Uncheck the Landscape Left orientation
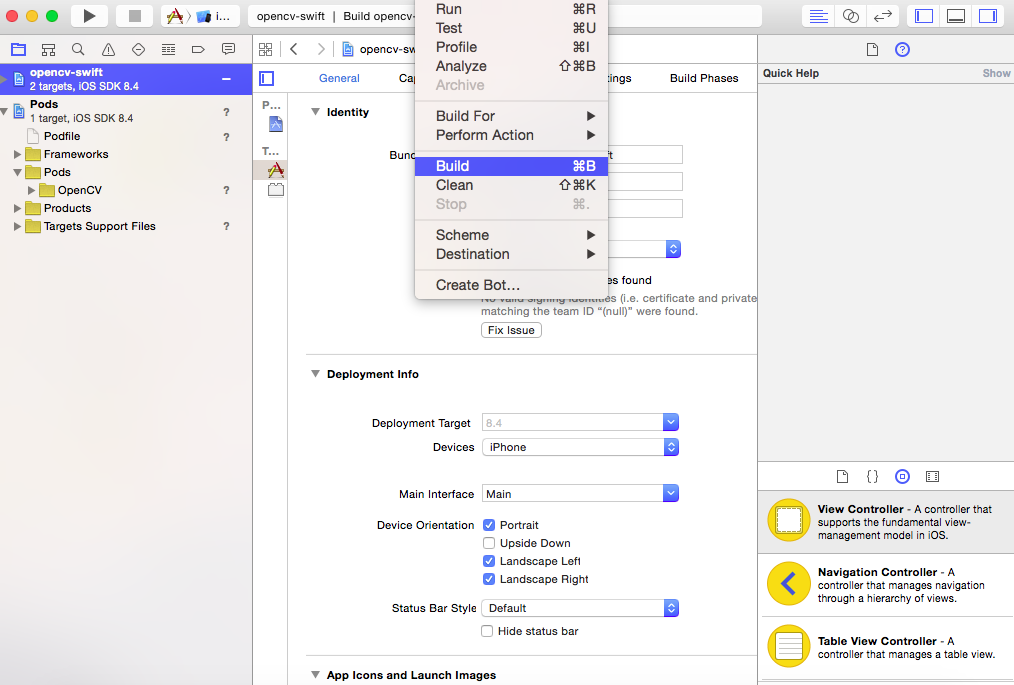1014x685 pixels. pyautogui.click(x=488, y=561)
